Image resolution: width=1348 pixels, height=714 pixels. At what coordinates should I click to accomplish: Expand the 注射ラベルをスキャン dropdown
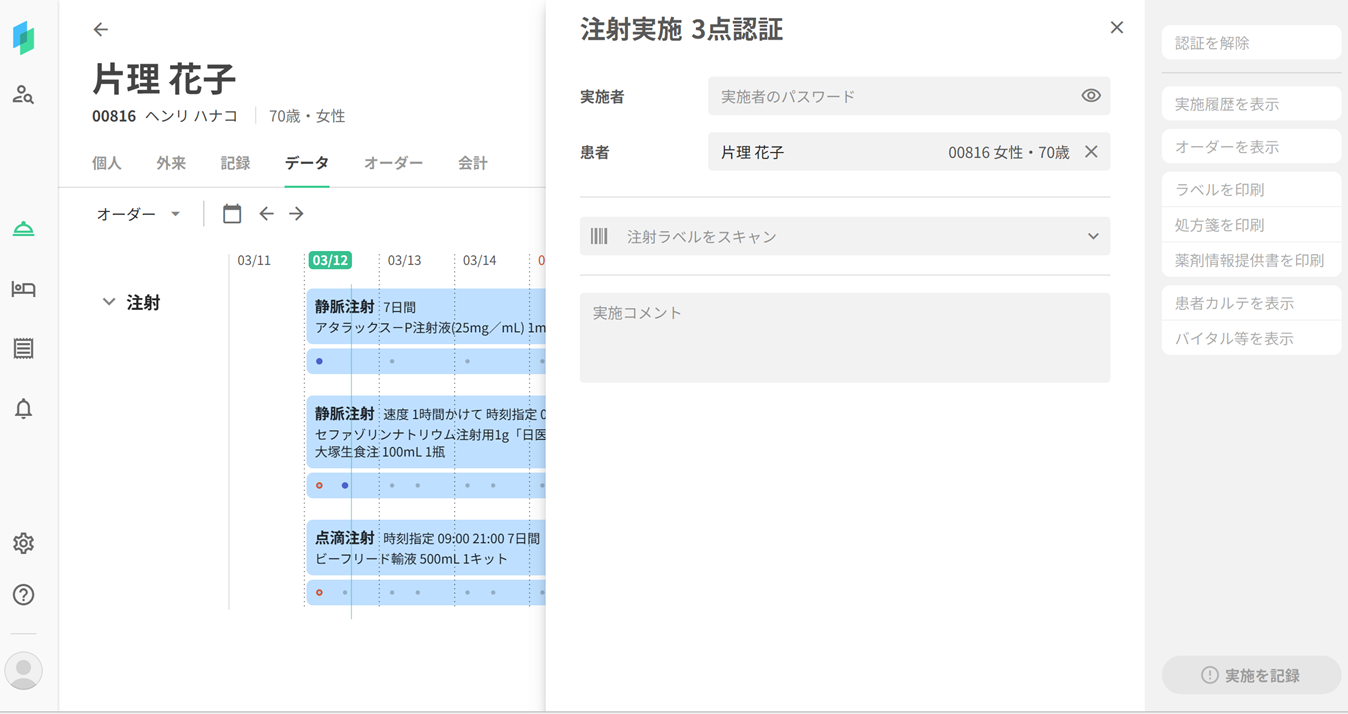point(1093,237)
